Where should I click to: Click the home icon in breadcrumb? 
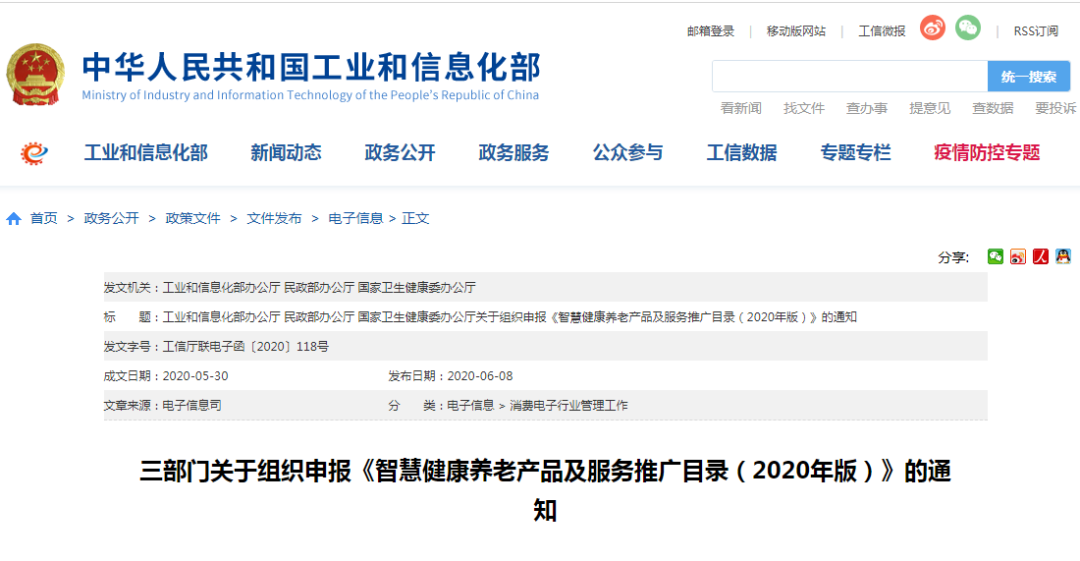tap(14, 218)
